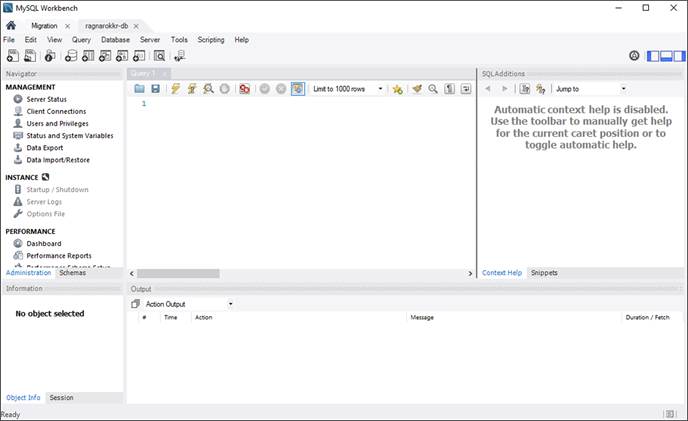The image size is (688, 421).
Task: Click the Execute query lightning bolt icon
Action: 175,89
